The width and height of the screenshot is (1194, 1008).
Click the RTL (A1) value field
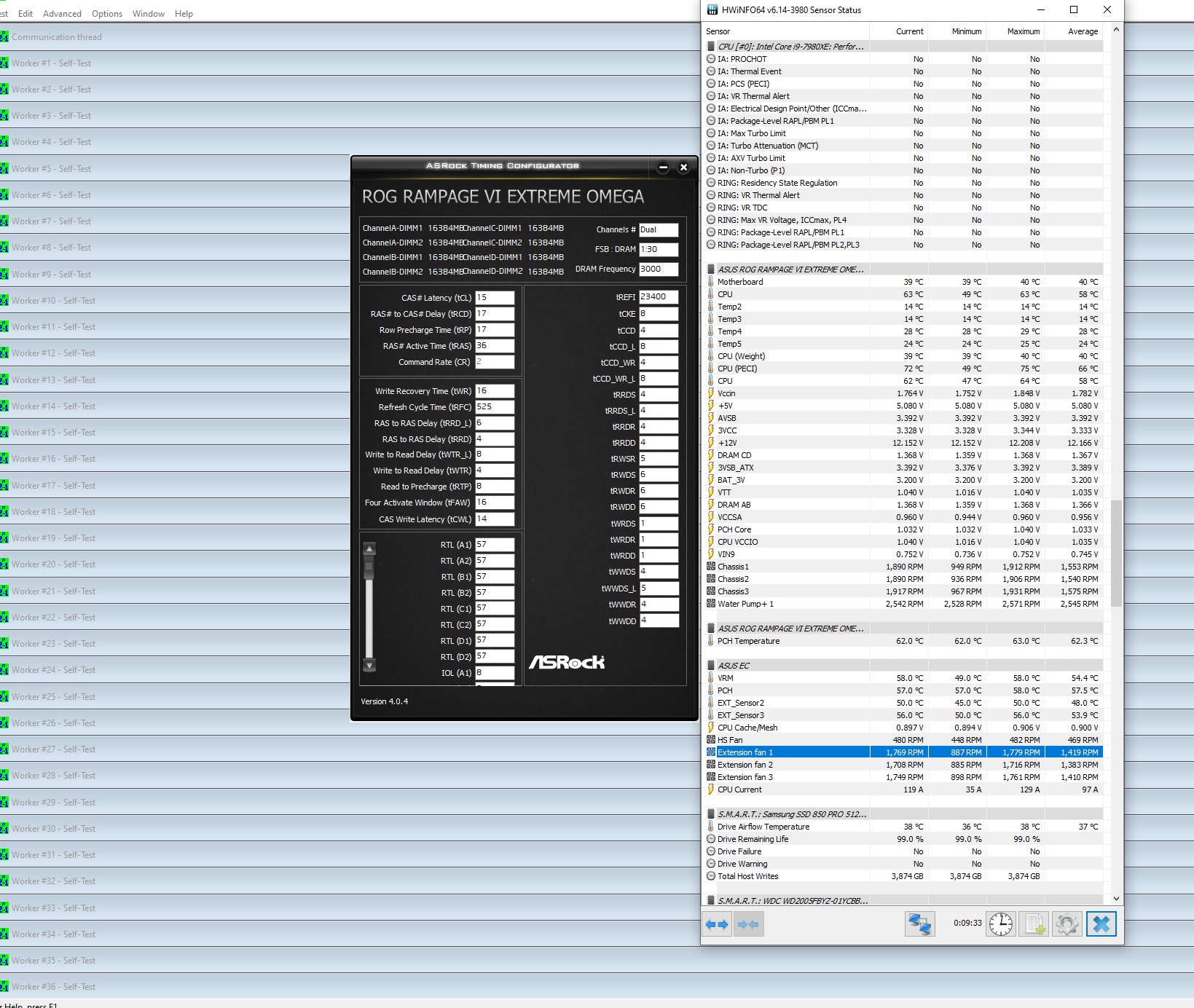pos(495,545)
